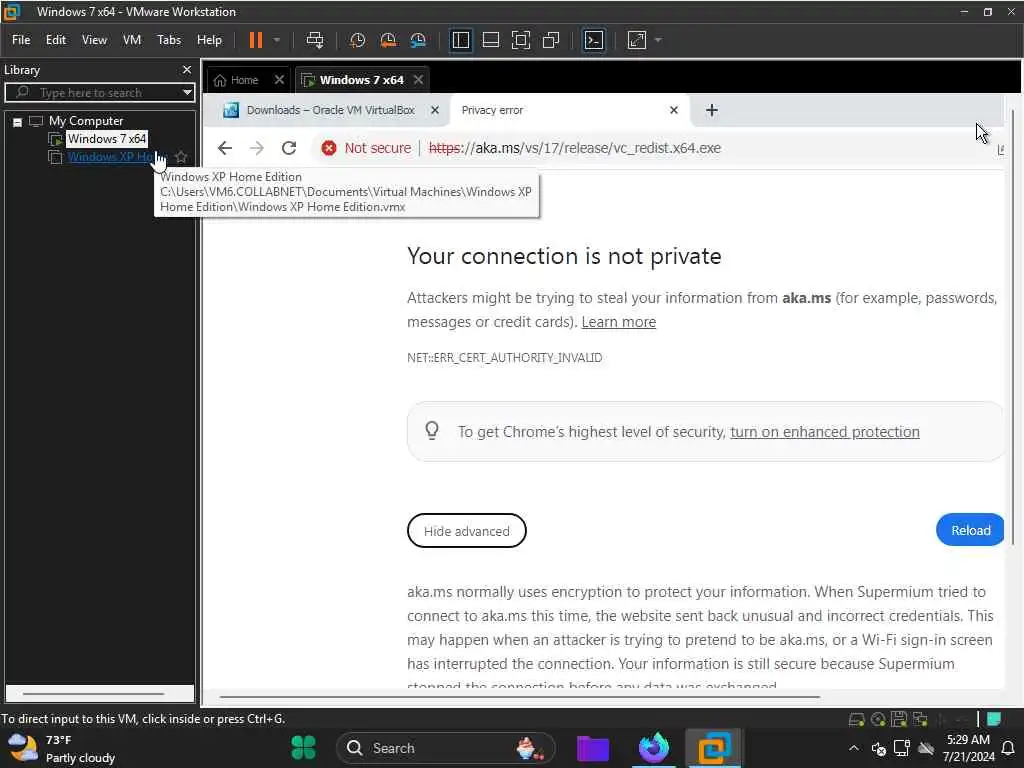This screenshot has width=1024, height=768.
Task: Open the File menu
Action: pos(21,40)
